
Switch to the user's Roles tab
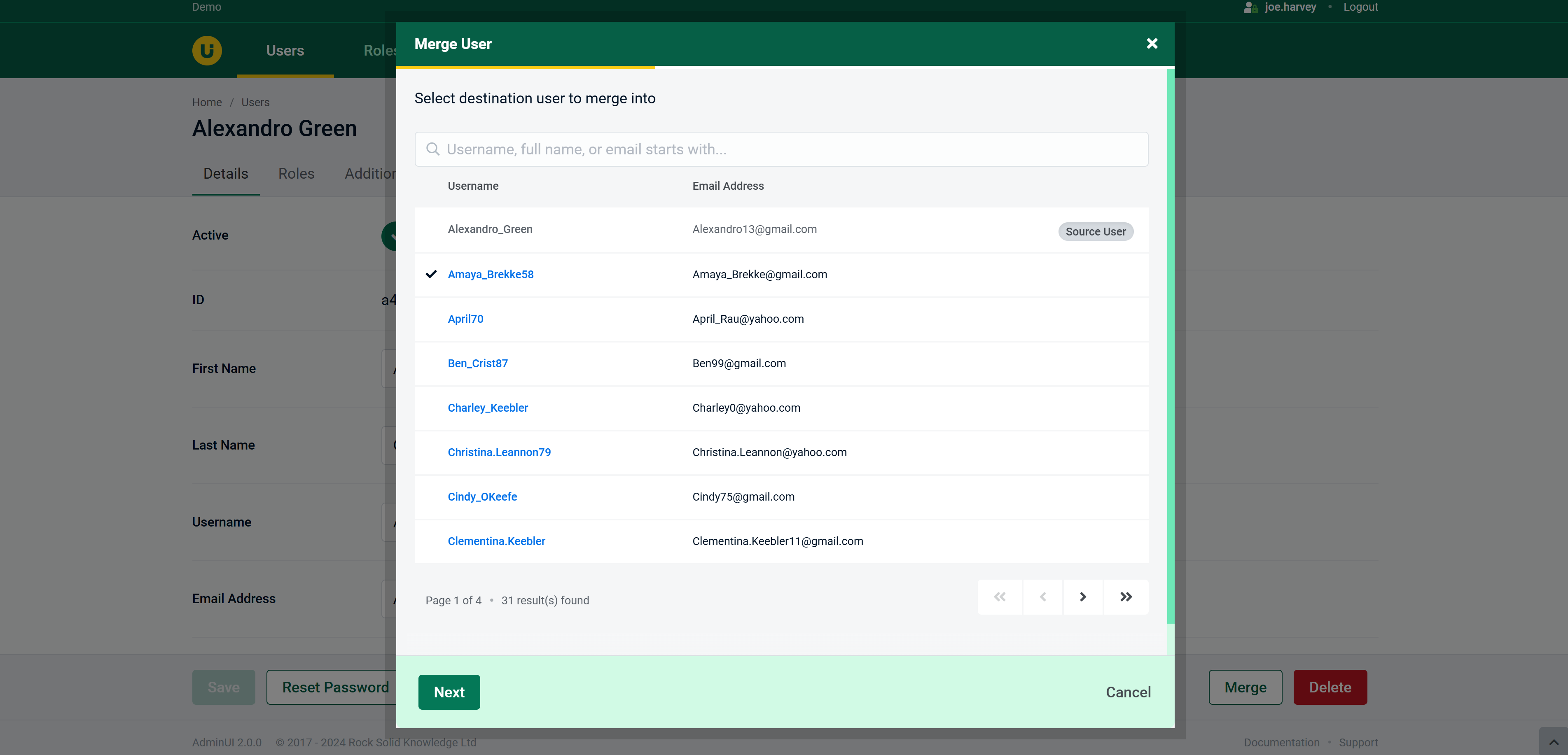point(297,174)
